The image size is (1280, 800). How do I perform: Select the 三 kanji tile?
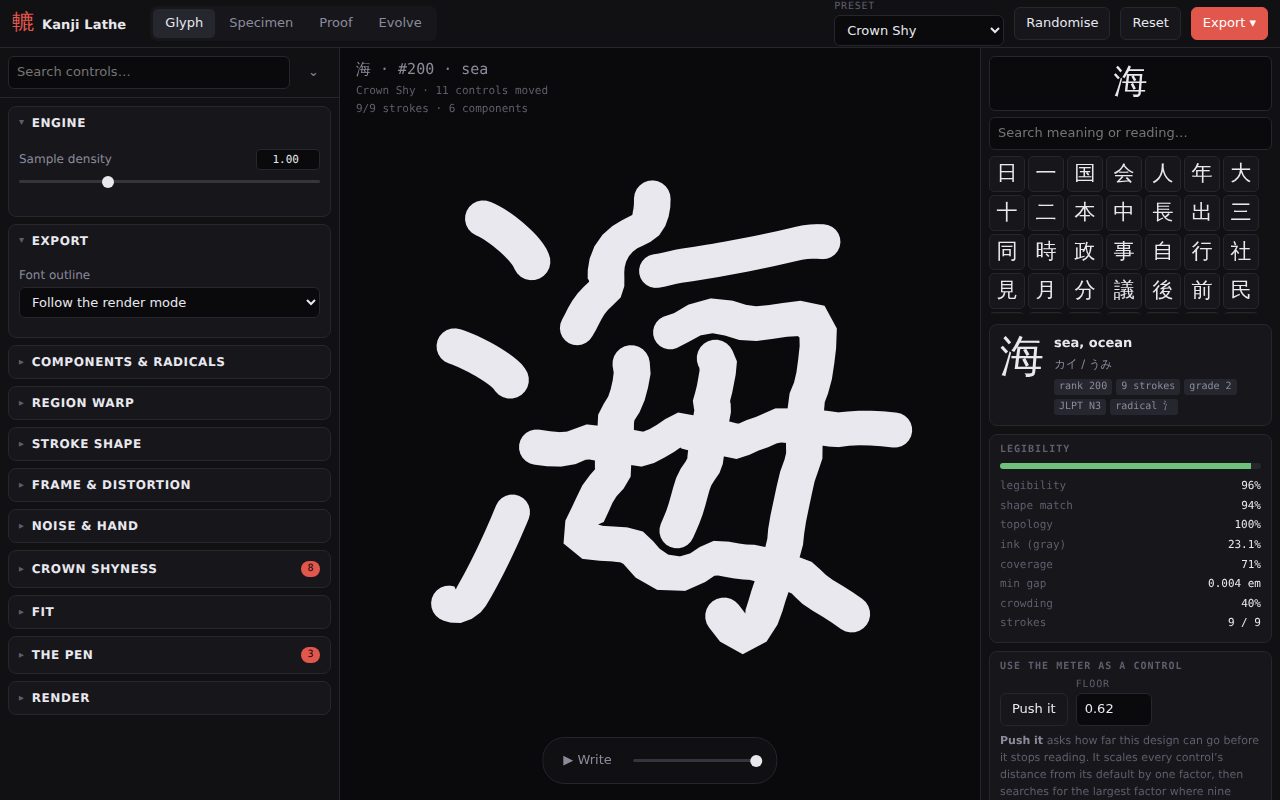click(1241, 212)
